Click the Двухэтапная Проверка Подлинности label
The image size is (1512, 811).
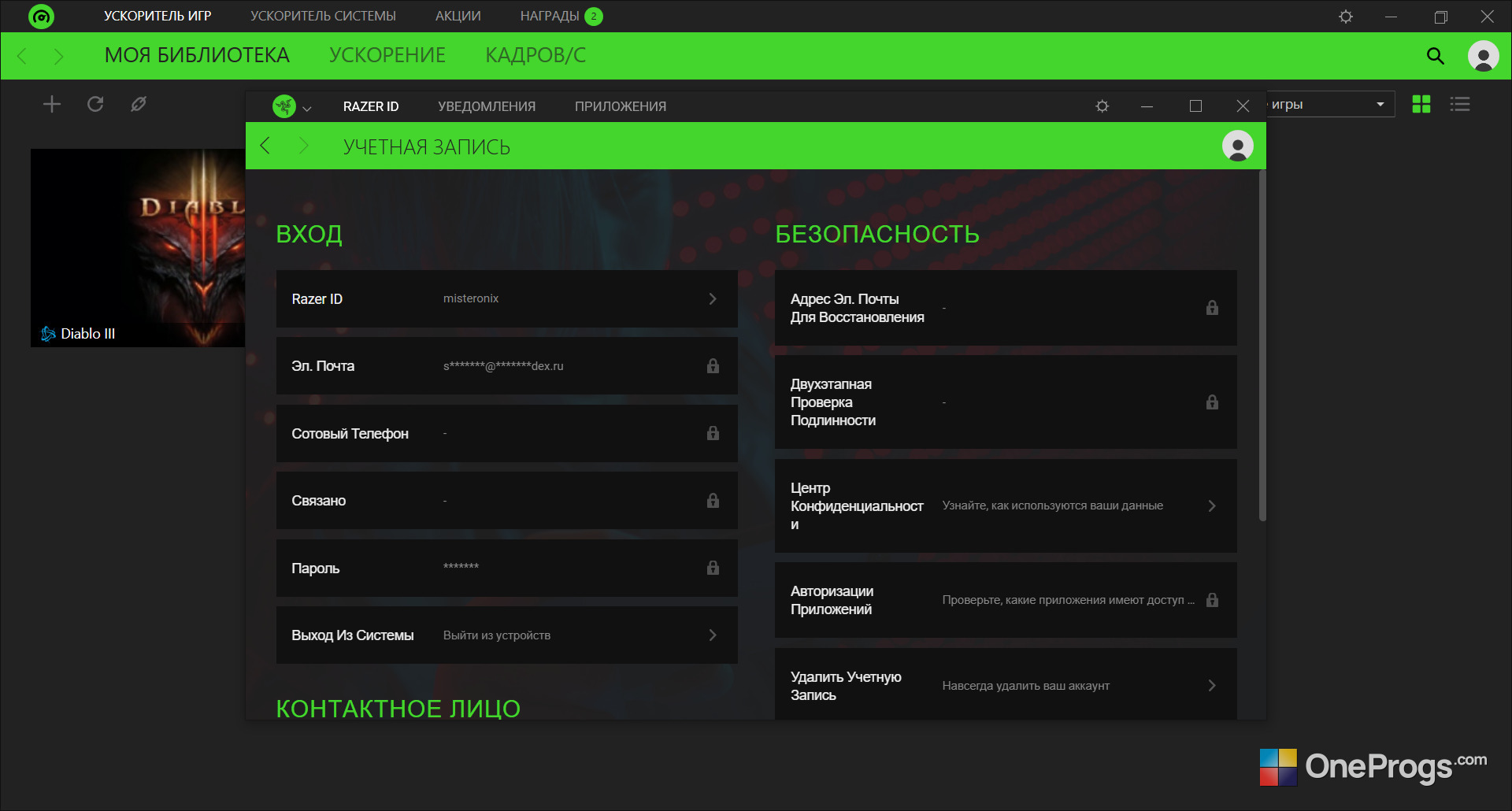pos(833,402)
